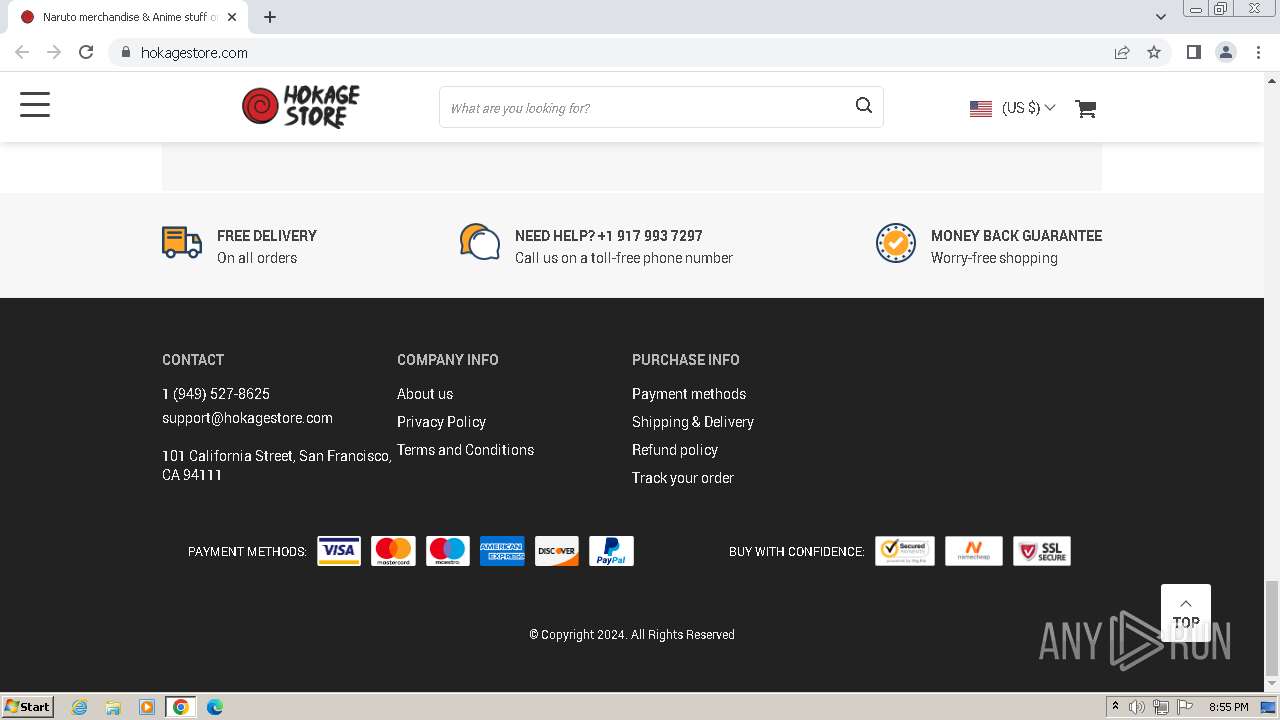Click the Discover payment icon
The height and width of the screenshot is (720, 1280).
557,551
